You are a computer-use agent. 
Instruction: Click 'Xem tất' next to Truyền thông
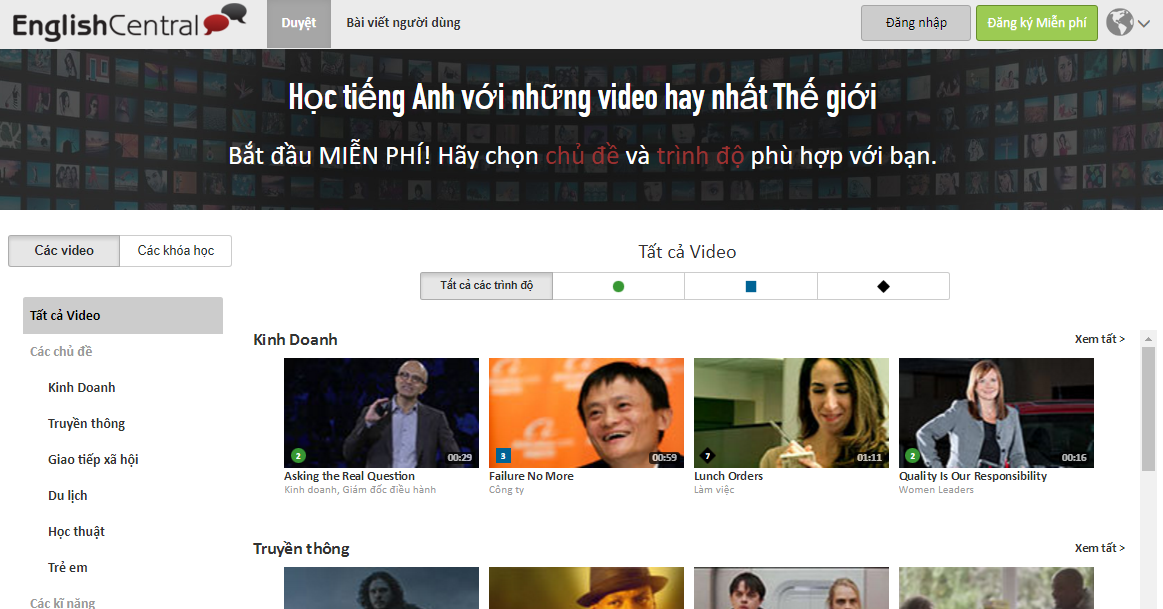[1100, 548]
